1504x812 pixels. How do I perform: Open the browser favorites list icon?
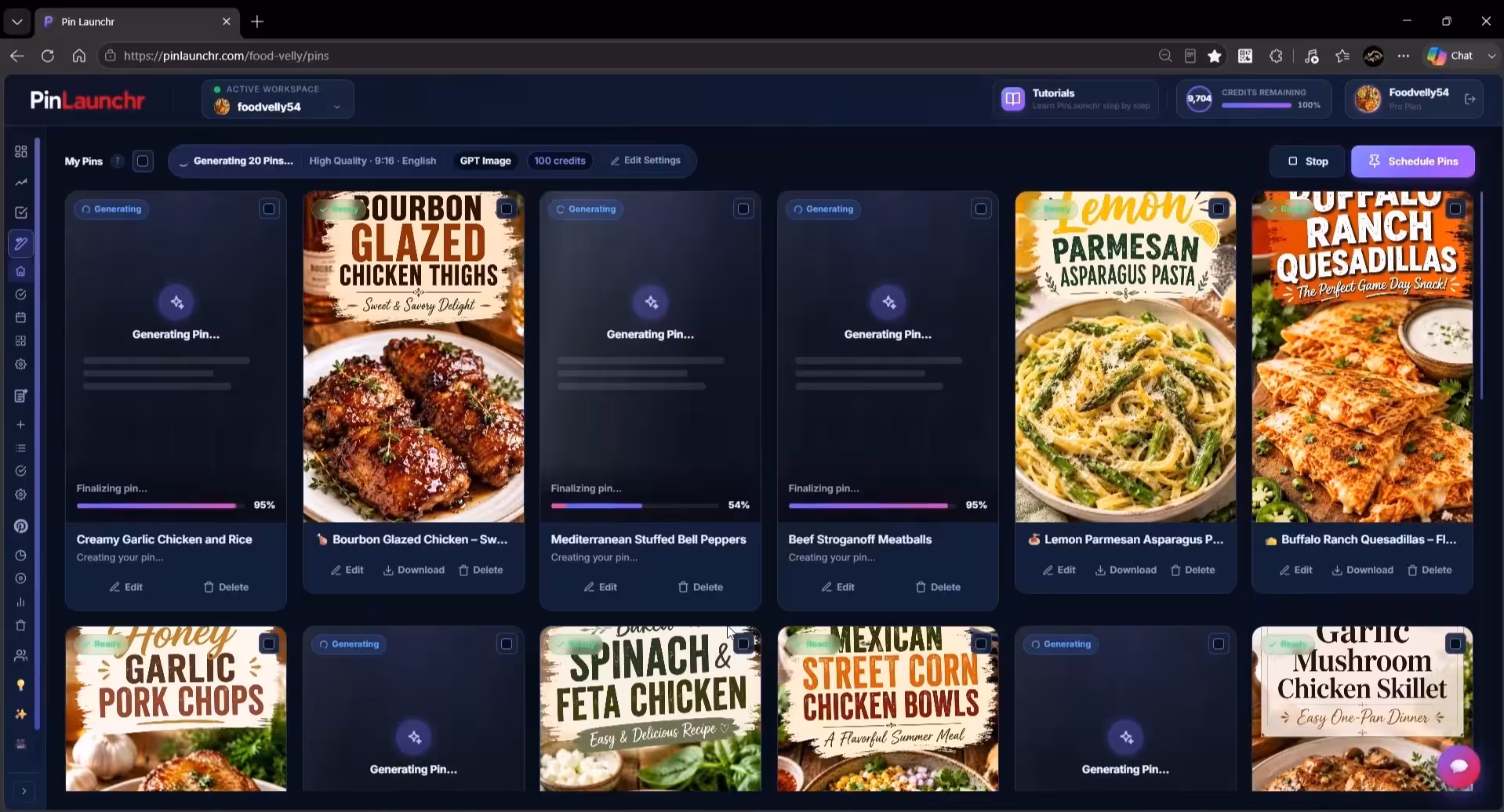pos(1342,56)
